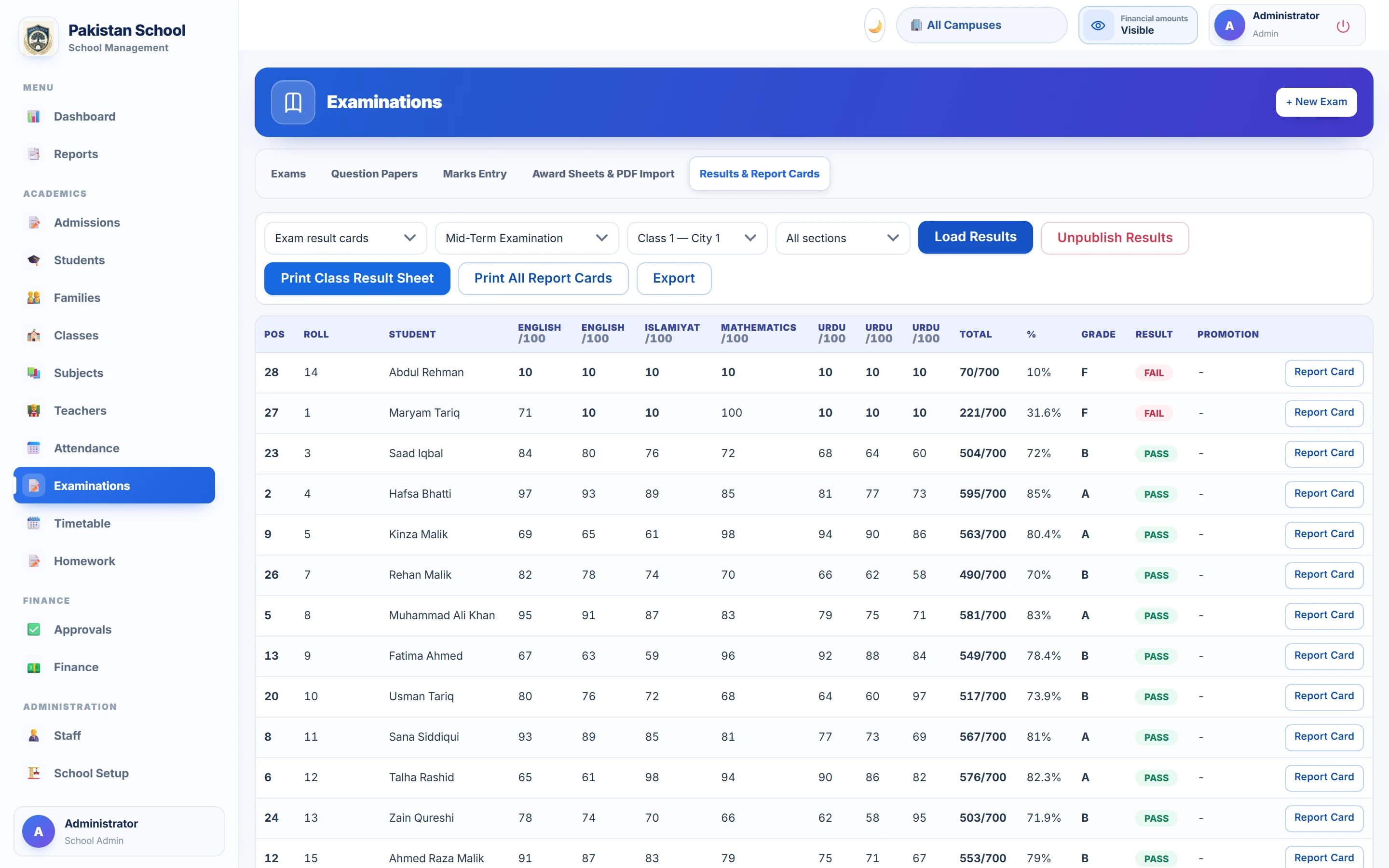Click Print All Report Cards
The image size is (1389, 868).
[x=543, y=279]
